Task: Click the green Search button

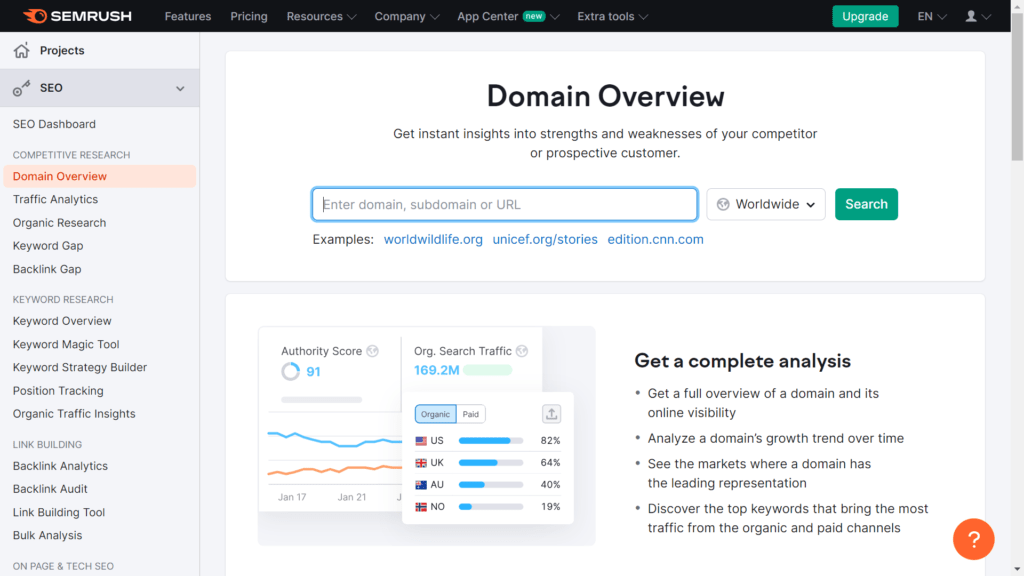Action: tap(866, 204)
